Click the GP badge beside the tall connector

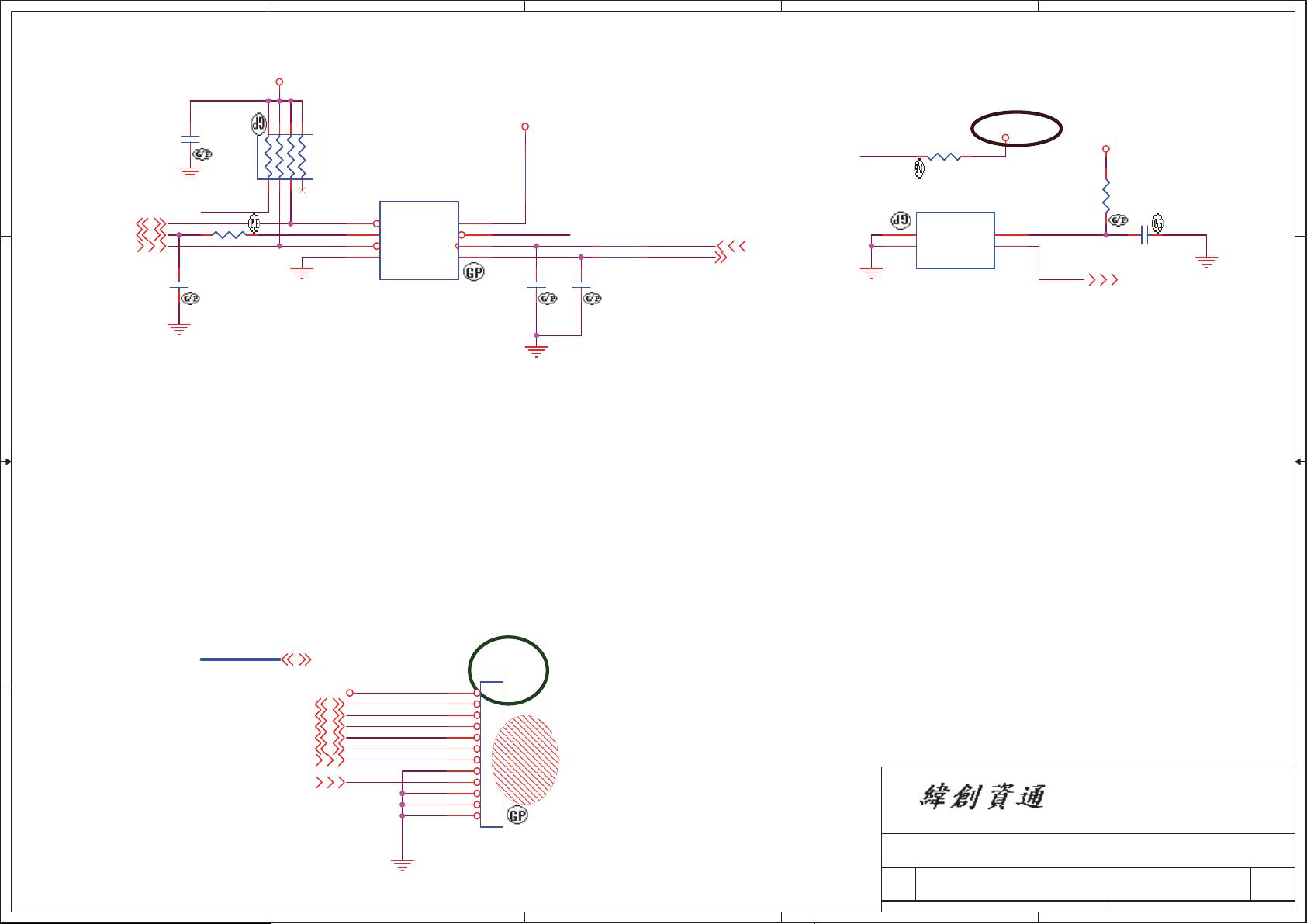click(x=517, y=815)
